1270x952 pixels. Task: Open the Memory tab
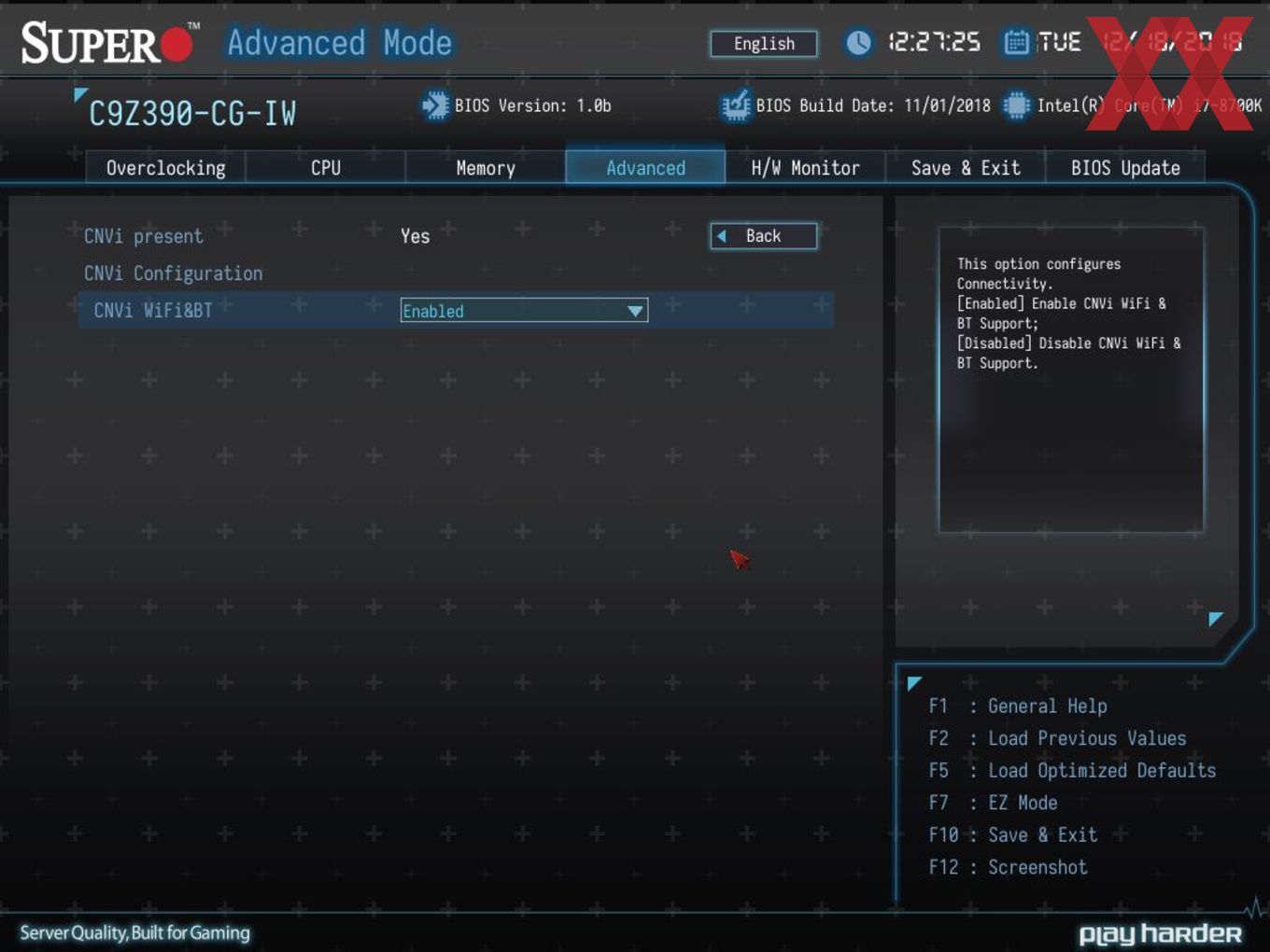[486, 168]
